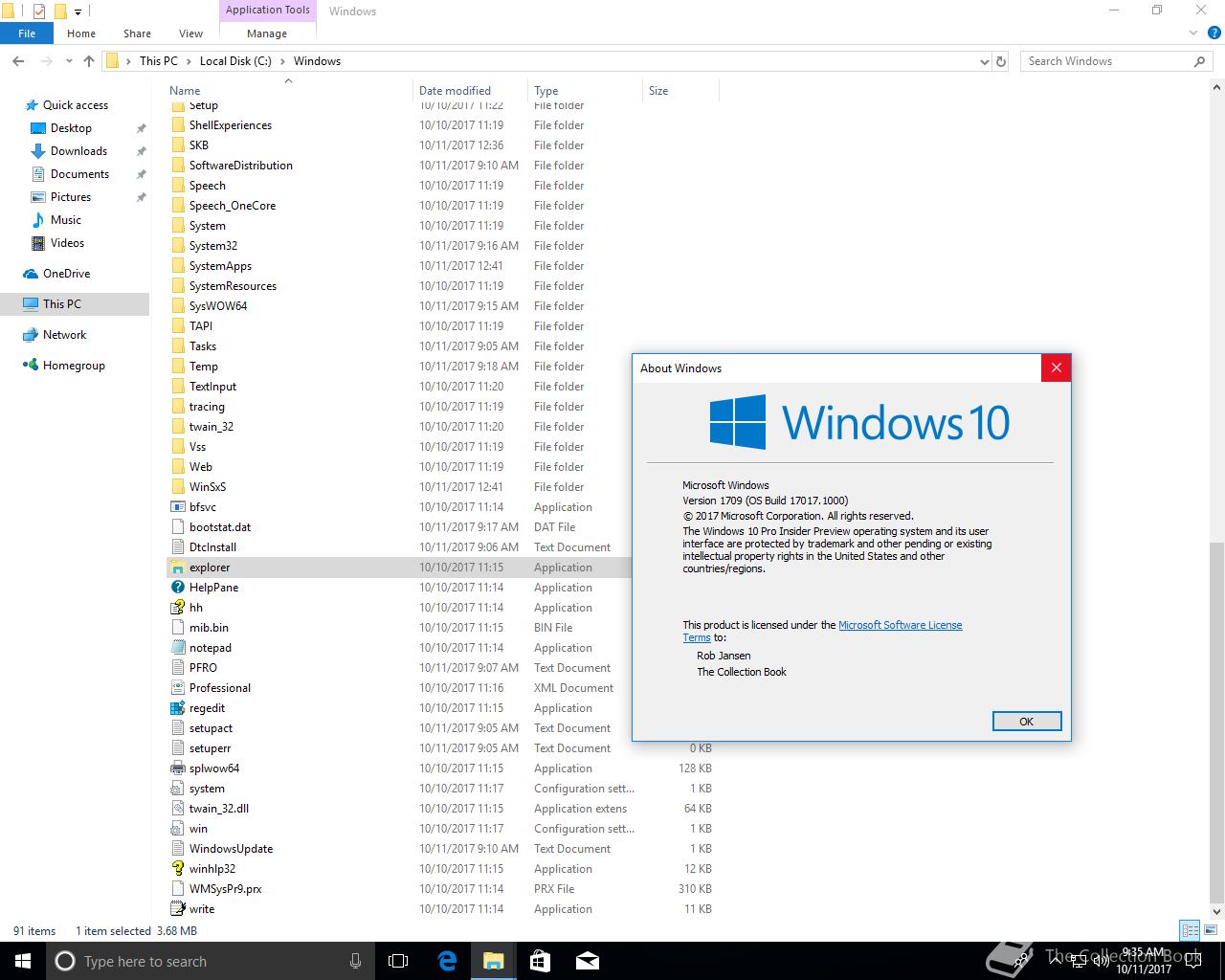Open the Mail app from the taskbar

point(587,961)
